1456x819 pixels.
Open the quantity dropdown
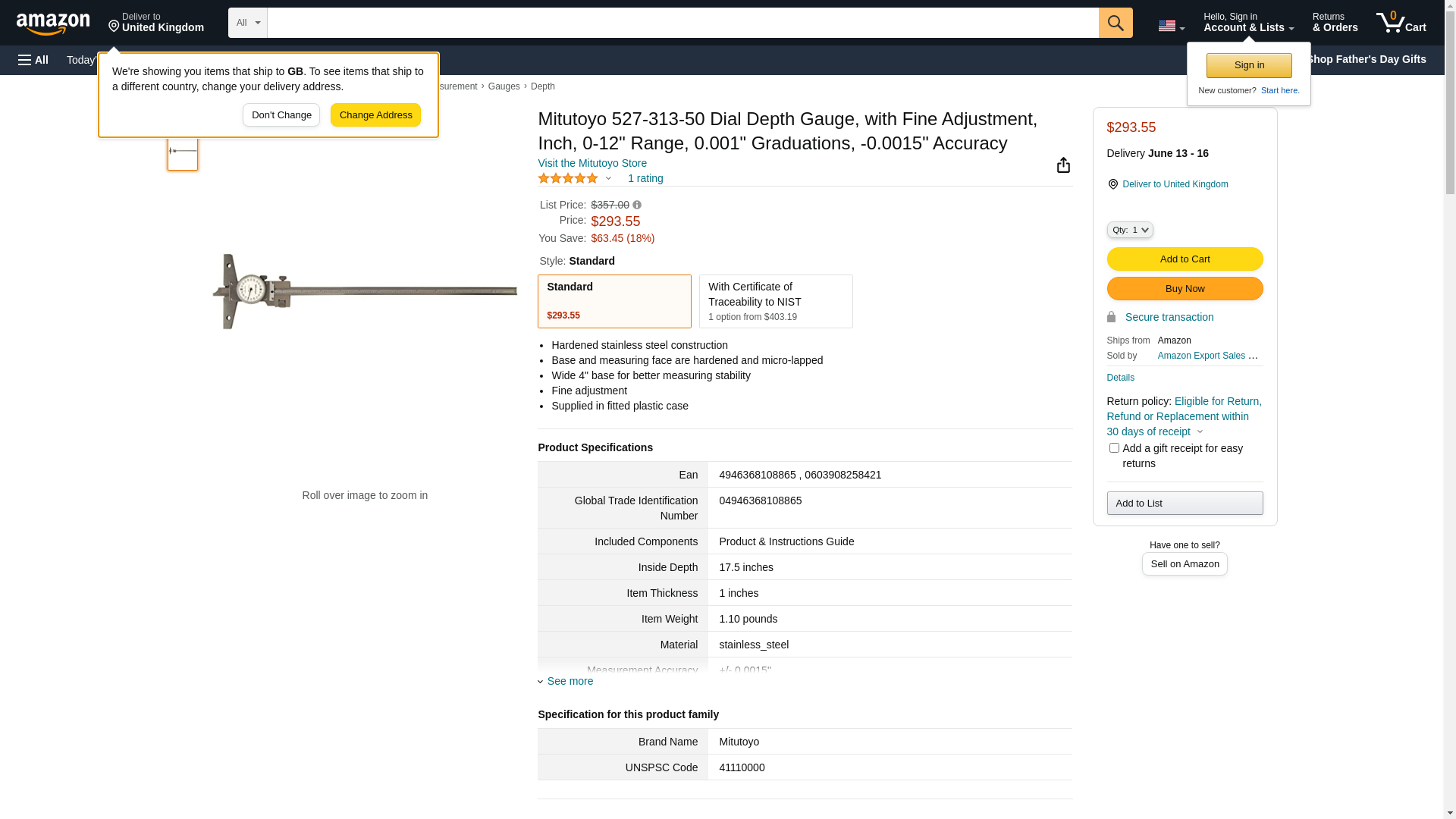click(x=1129, y=230)
